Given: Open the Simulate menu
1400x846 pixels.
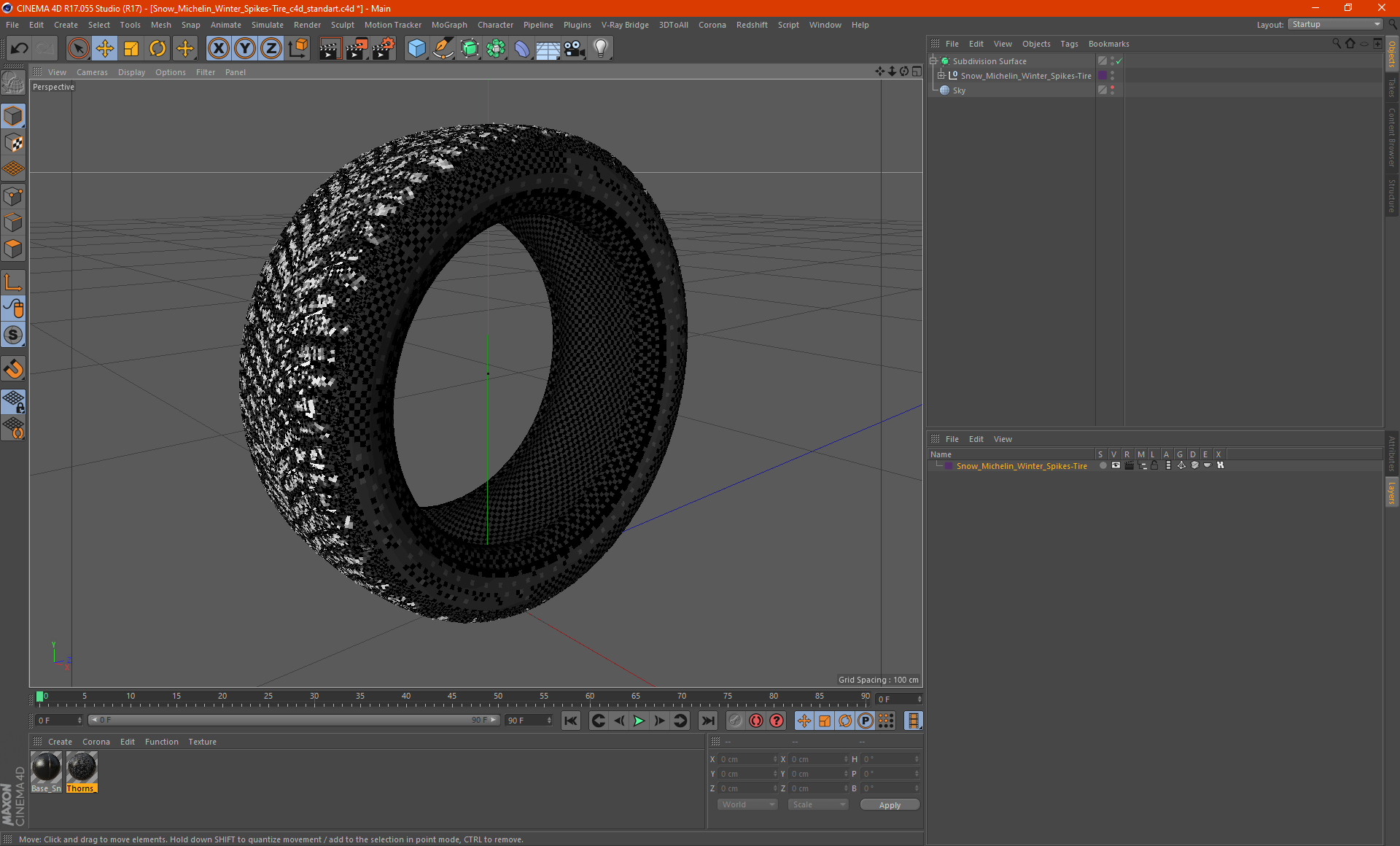Looking at the screenshot, I should coord(268,25).
